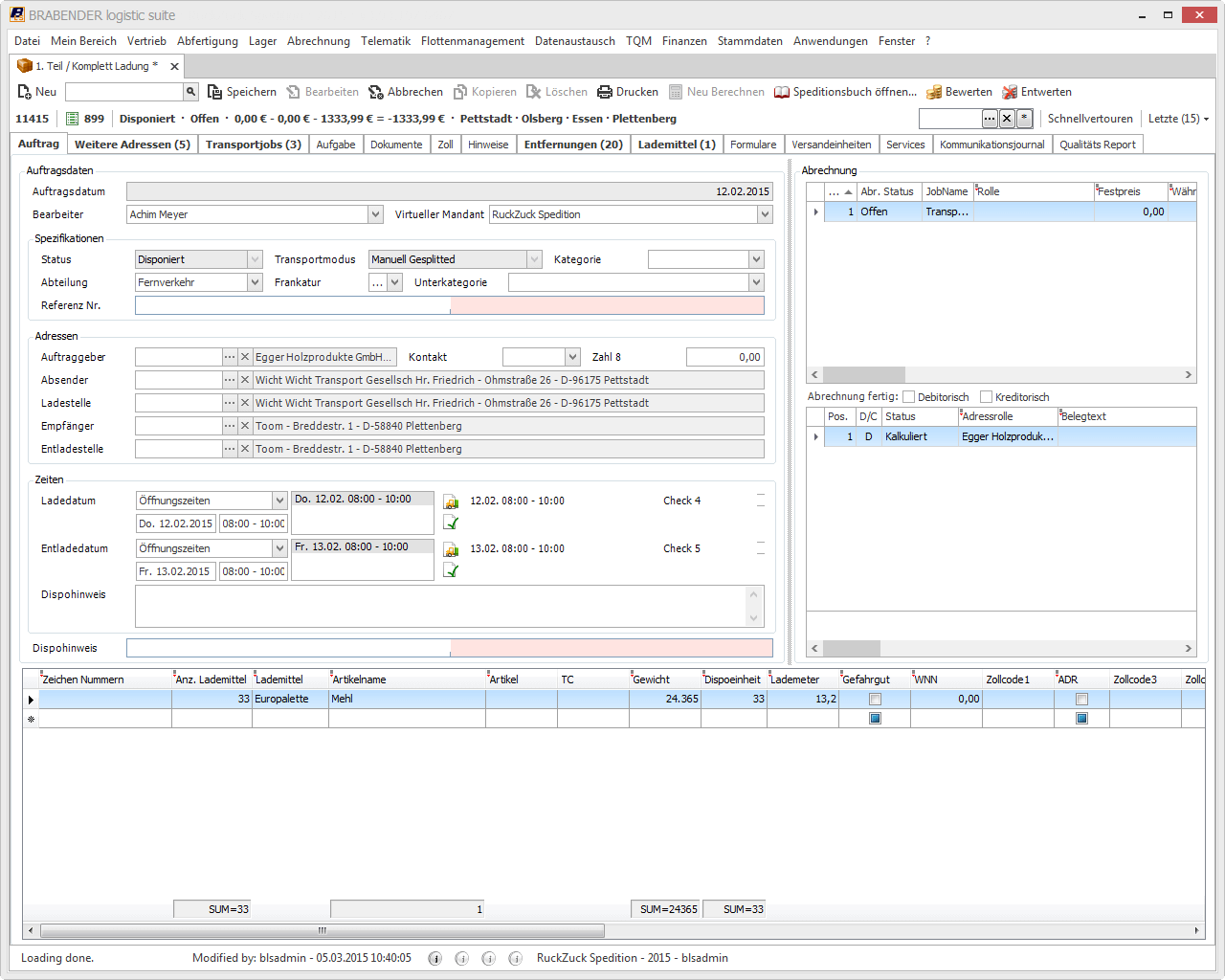Screen dimensions: 1225x980
Task: Click the horizontal scrollbar under article table
Action: pyautogui.click(x=323, y=930)
